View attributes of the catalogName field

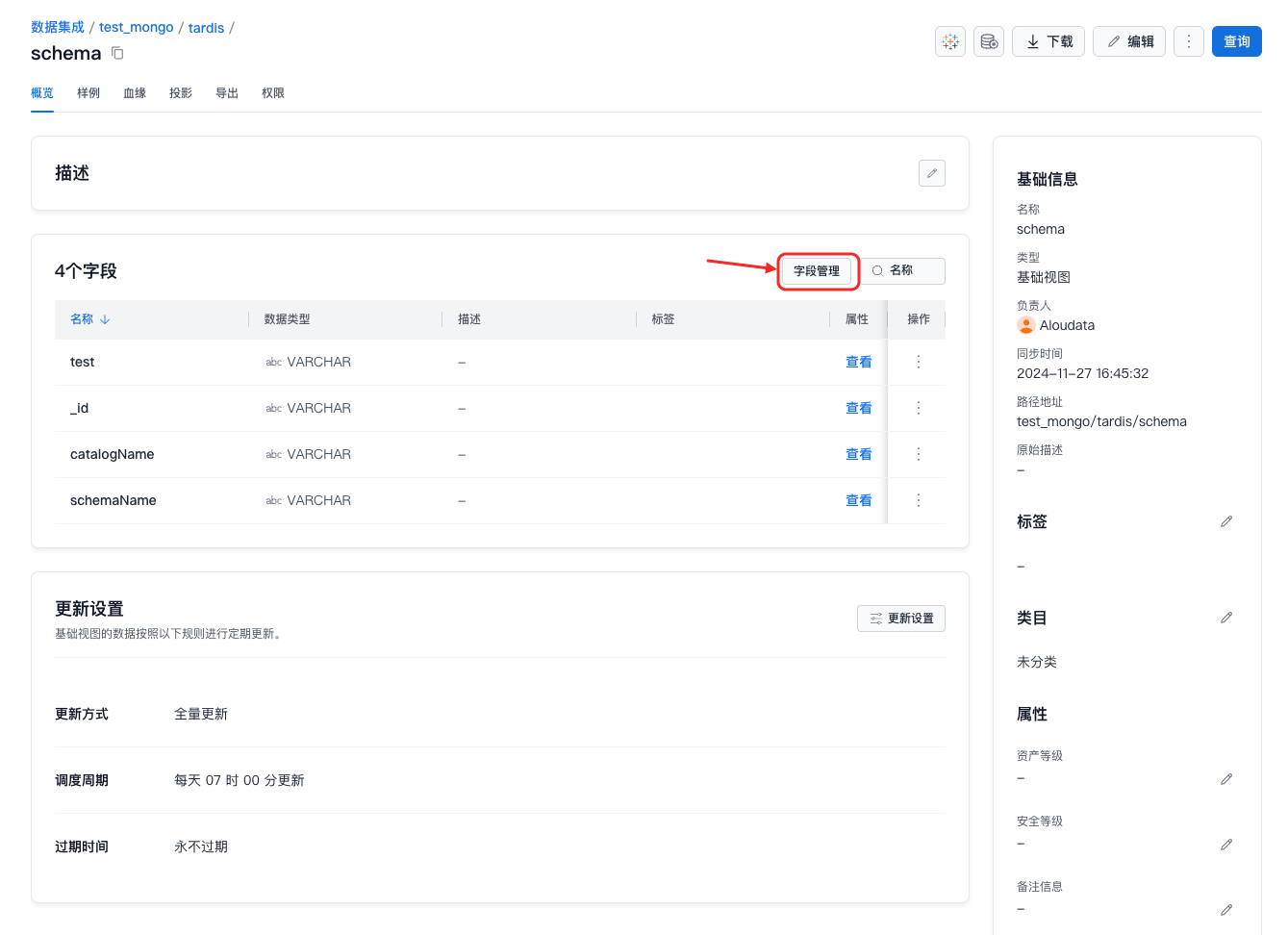(858, 454)
